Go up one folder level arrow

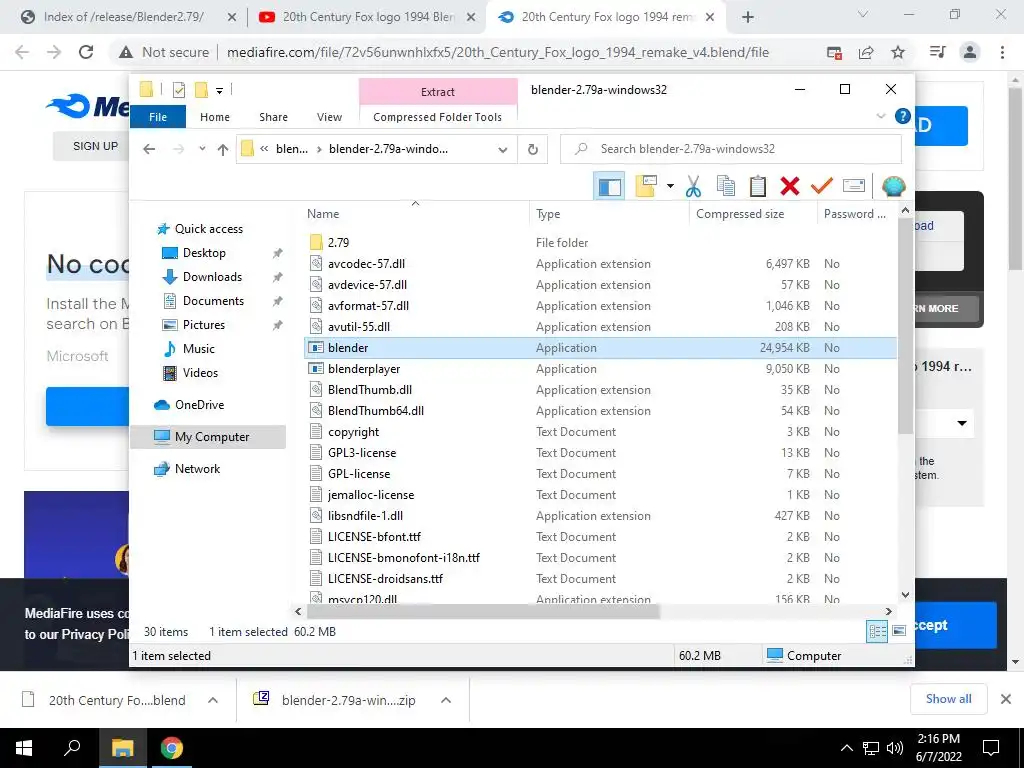click(223, 150)
